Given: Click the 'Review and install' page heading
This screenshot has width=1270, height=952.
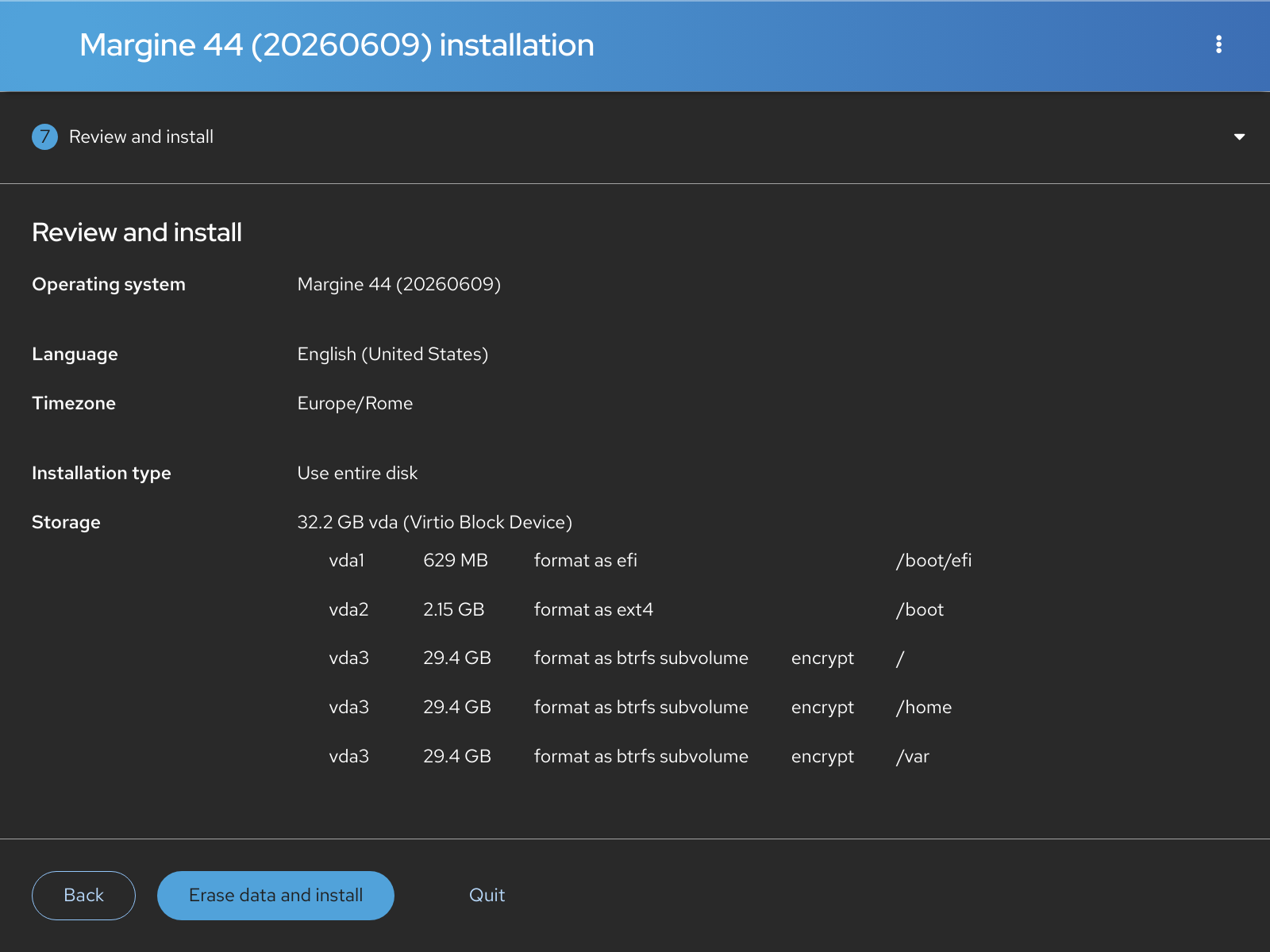Looking at the screenshot, I should (x=137, y=232).
